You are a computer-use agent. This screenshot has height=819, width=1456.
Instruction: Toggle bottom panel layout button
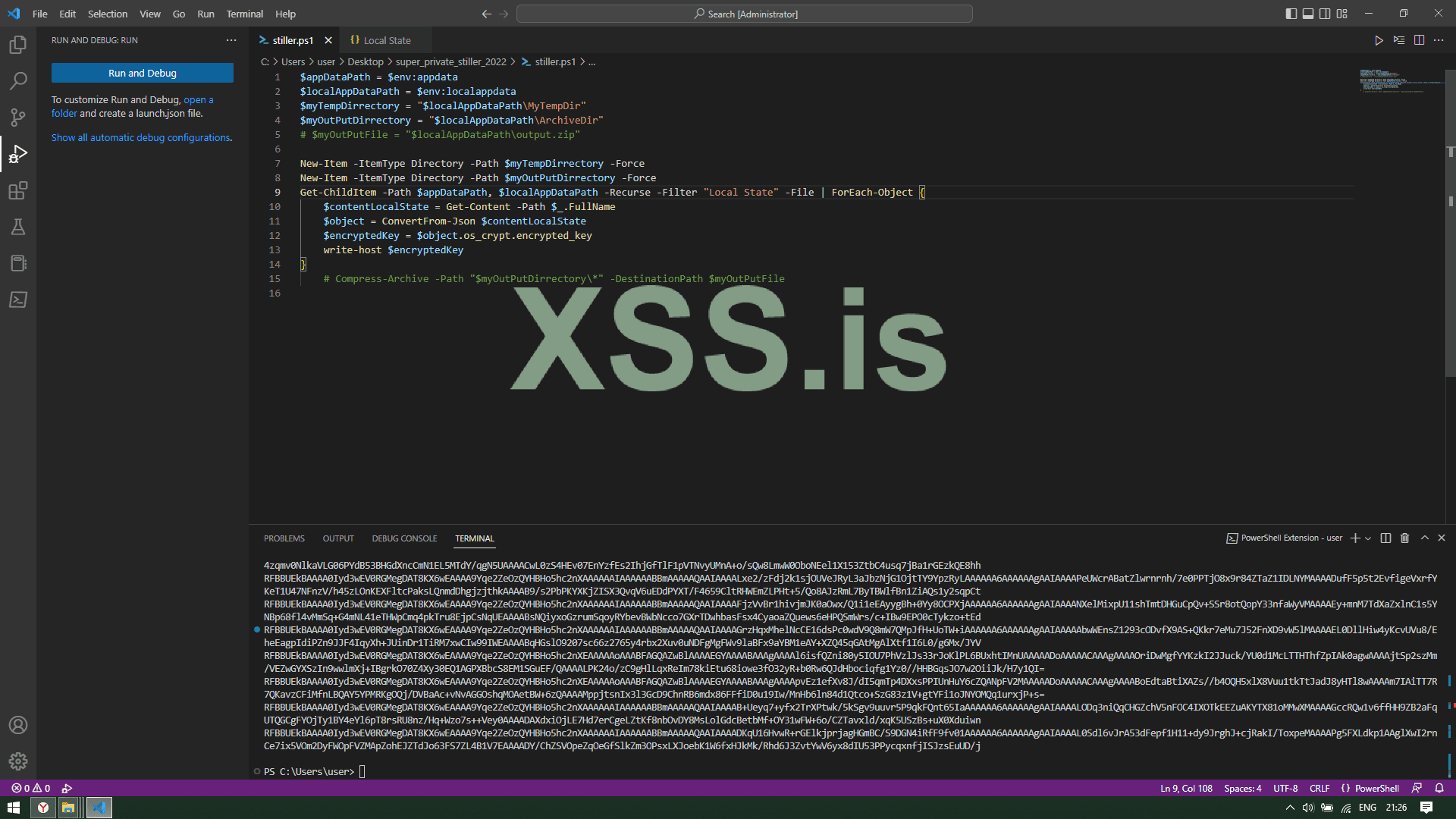(x=1308, y=14)
